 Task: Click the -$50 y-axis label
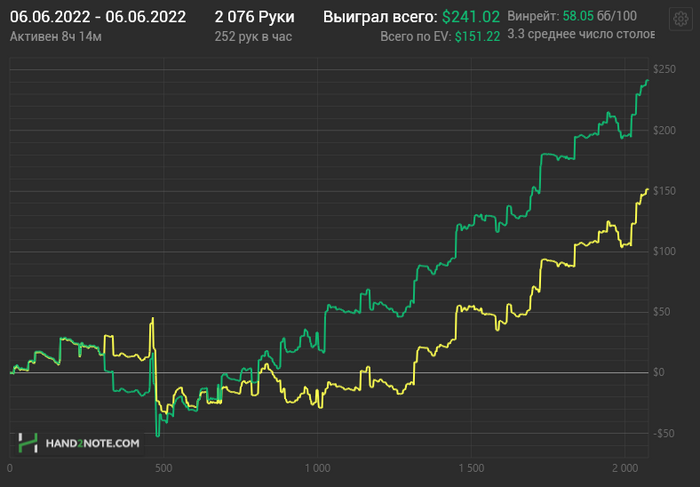pyautogui.click(x=663, y=433)
